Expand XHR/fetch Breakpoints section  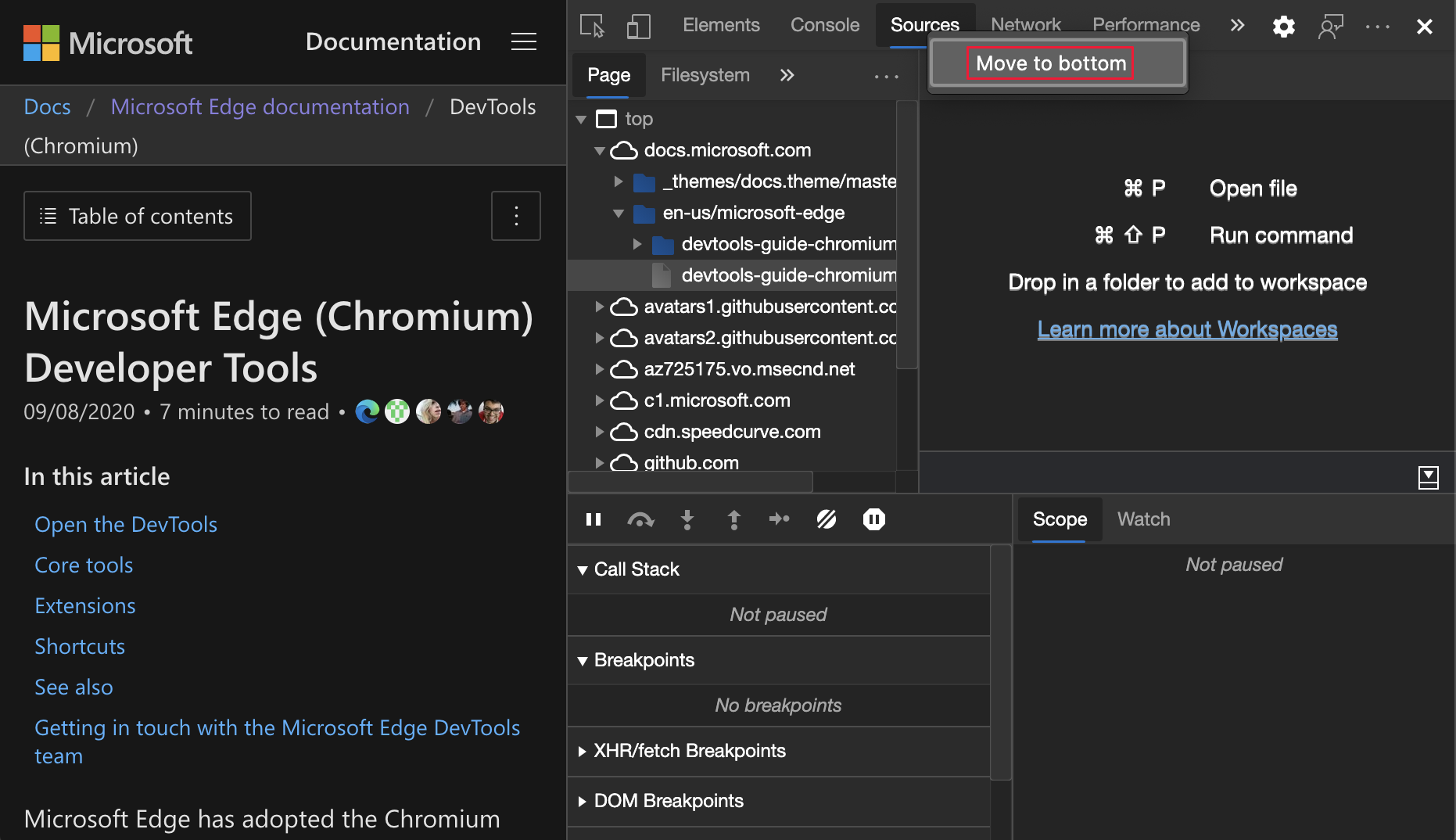[x=583, y=752]
